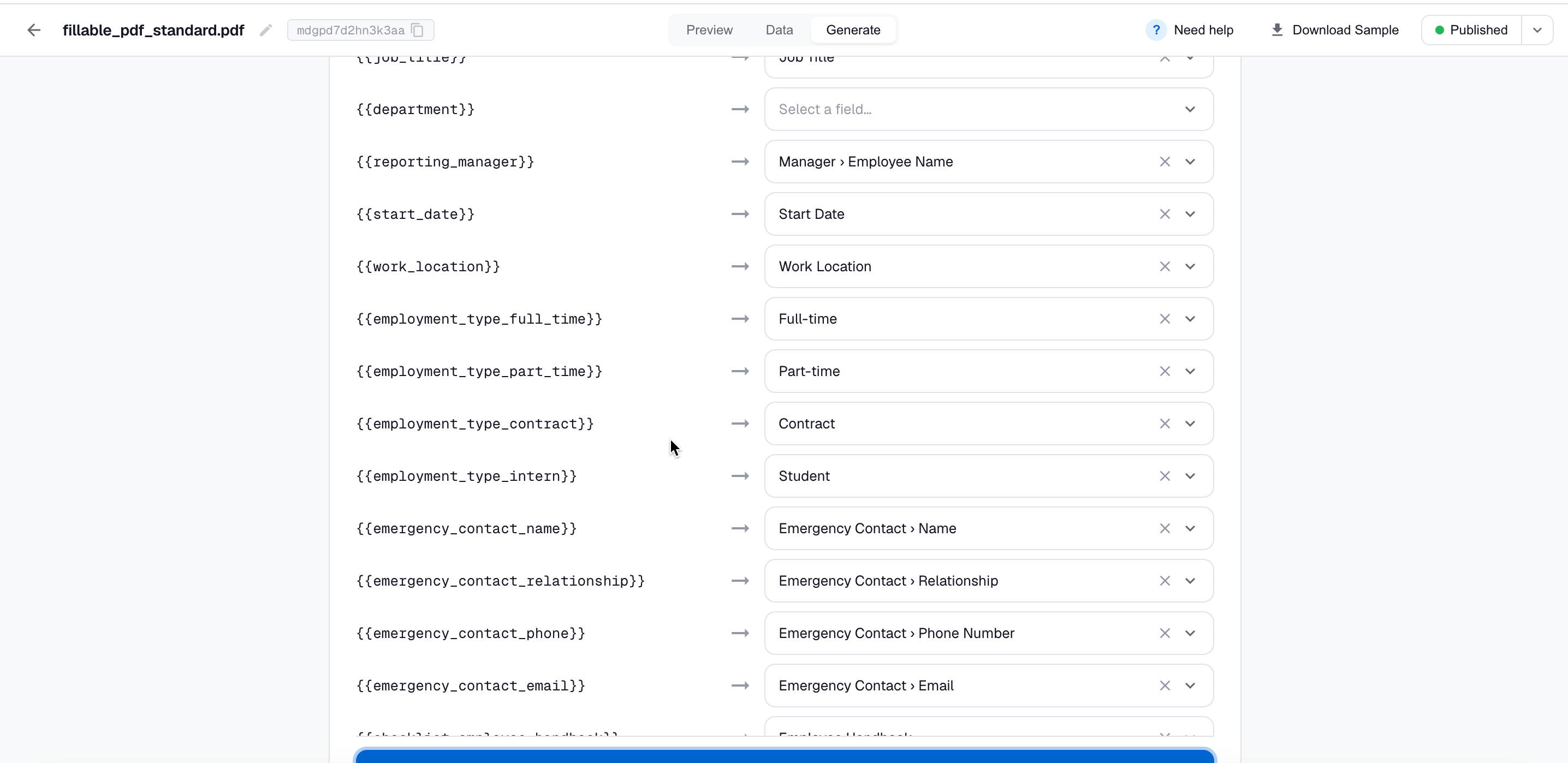Expand the Student dropdown chevron
Image resolution: width=1568 pixels, height=763 pixels.
click(1190, 475)
